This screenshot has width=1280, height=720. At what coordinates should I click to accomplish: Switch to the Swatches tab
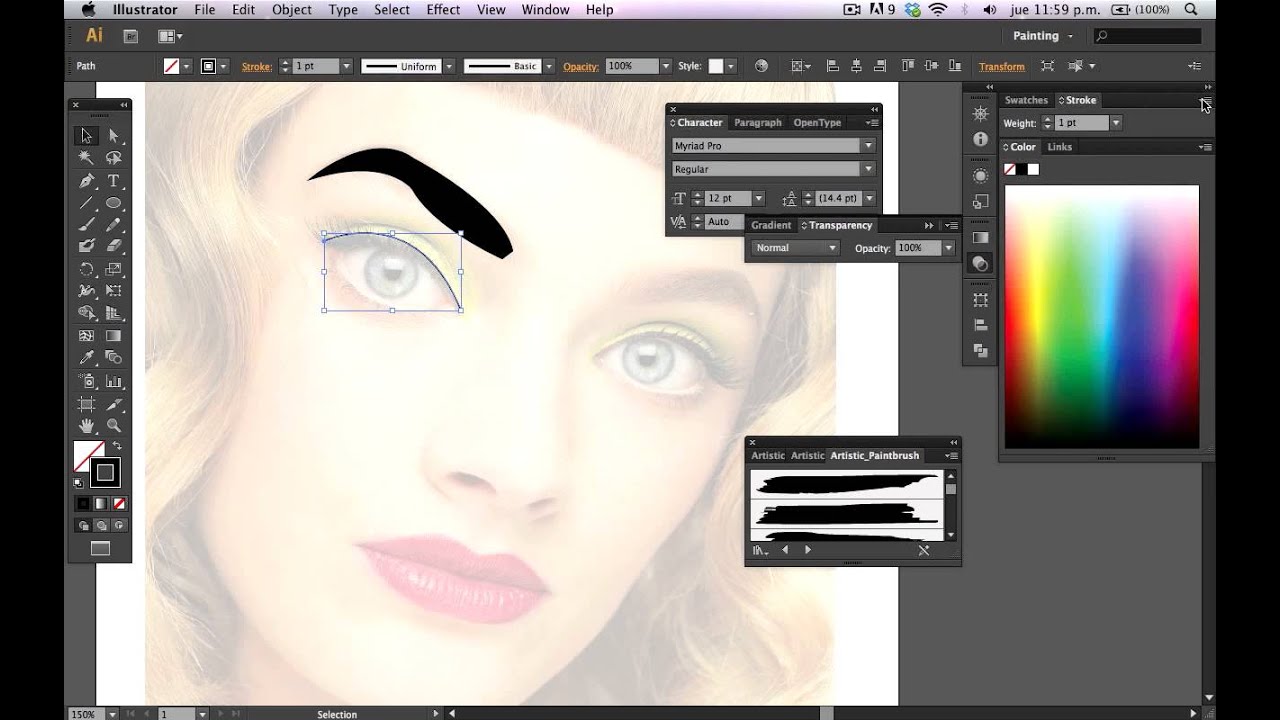1026,100
